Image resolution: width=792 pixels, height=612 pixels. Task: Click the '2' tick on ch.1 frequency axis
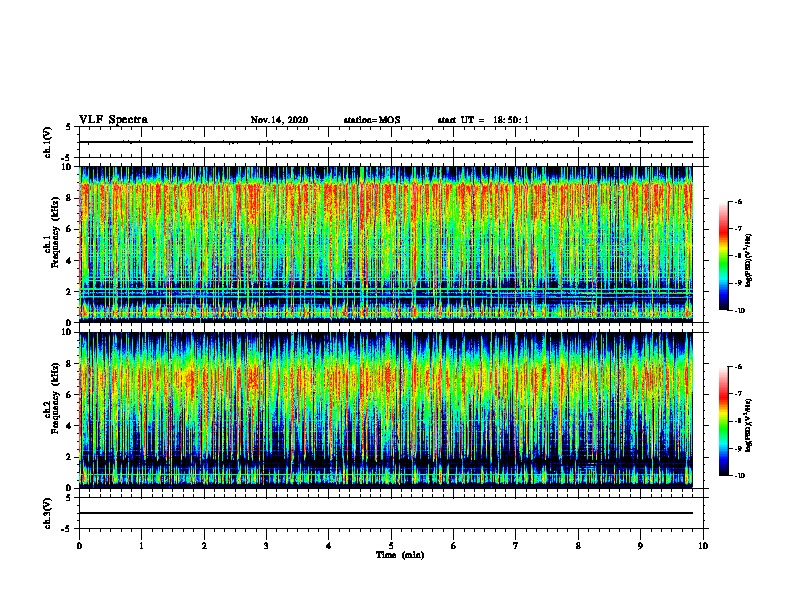[69, 292]
